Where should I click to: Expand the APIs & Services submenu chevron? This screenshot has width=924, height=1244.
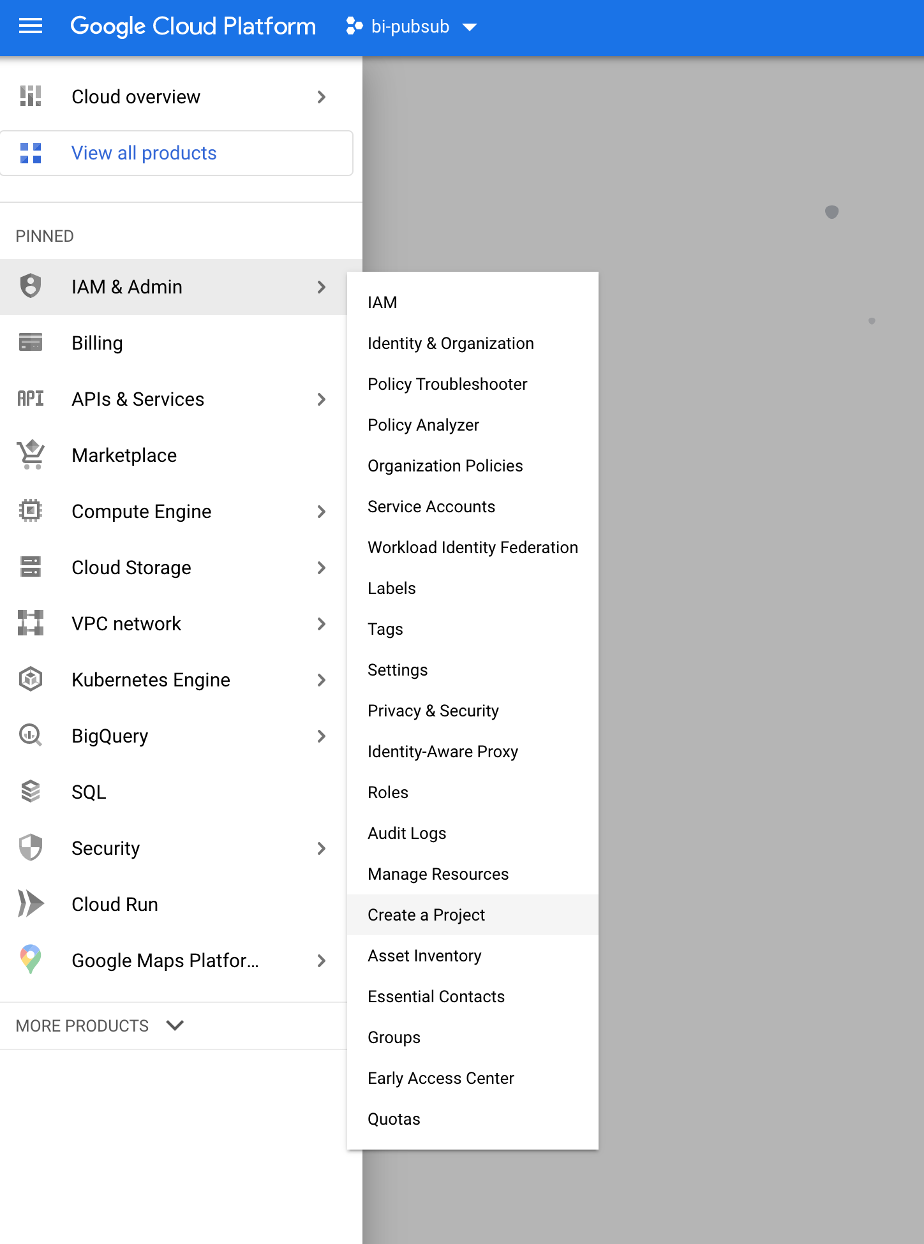321,399
